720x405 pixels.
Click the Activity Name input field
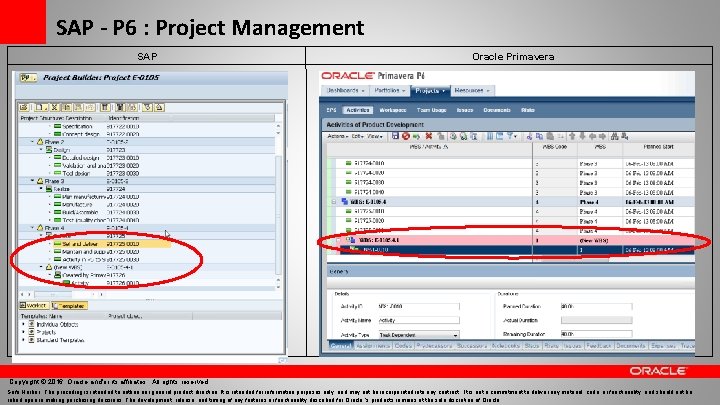pyautogui.click(x=418, y=320)
